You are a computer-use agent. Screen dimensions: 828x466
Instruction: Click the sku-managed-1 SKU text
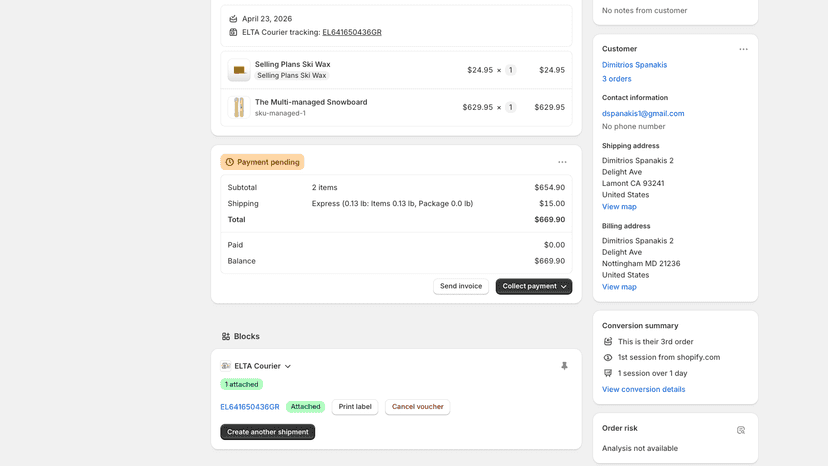[280, 113]
